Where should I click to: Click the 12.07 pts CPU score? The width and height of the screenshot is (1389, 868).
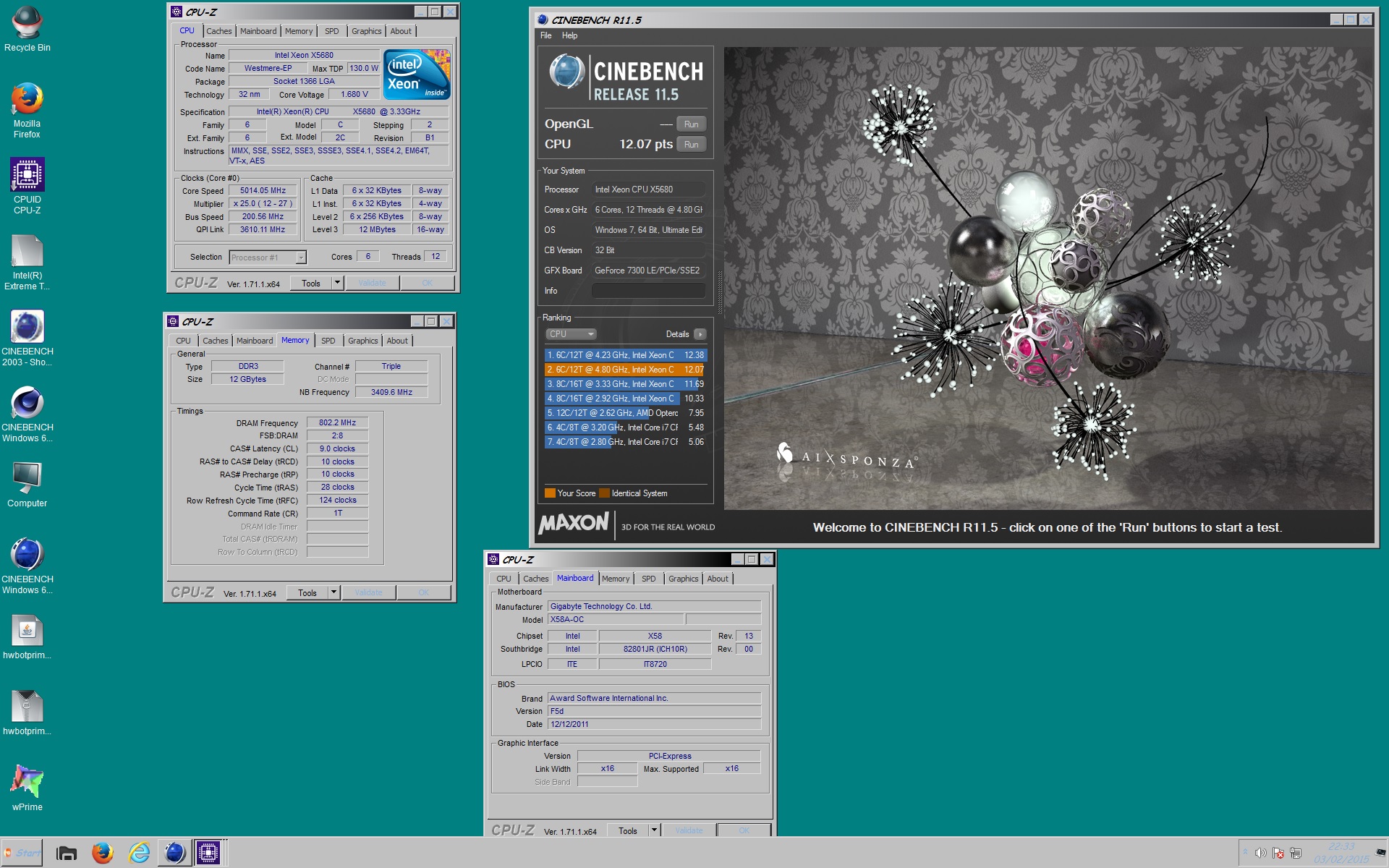[646, 144]
